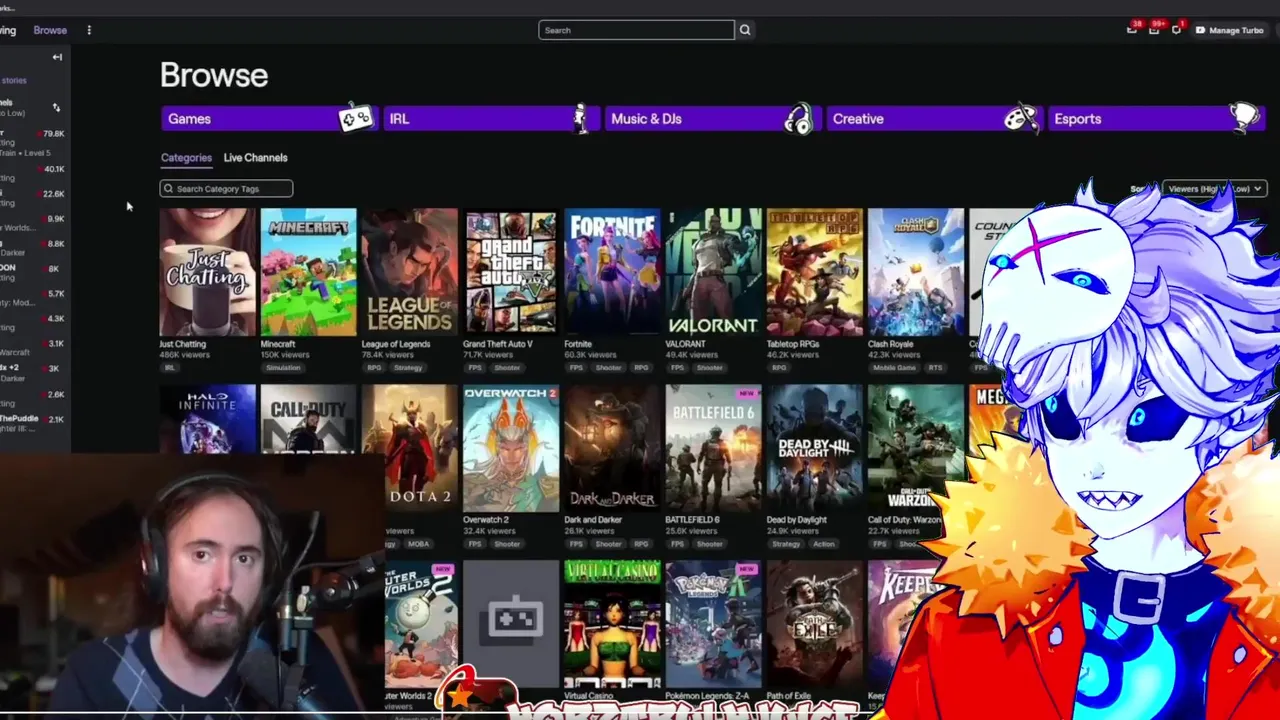Collapse the left sidebar with the arrow icon
This screenshot has width=1280, height=720.
point(57,57)
